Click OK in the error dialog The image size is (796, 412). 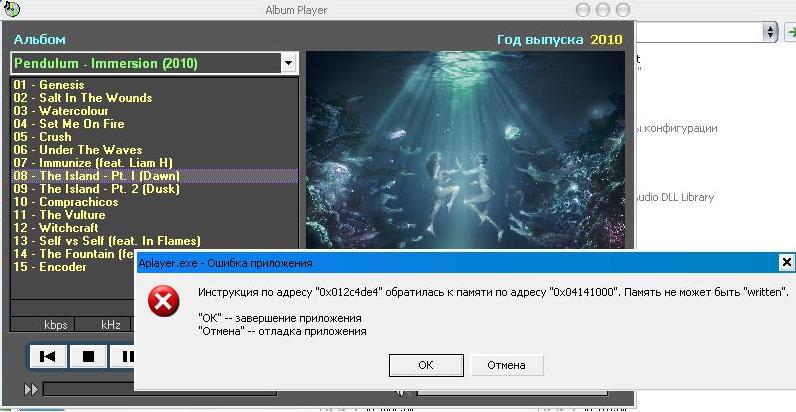pos(426,365)
